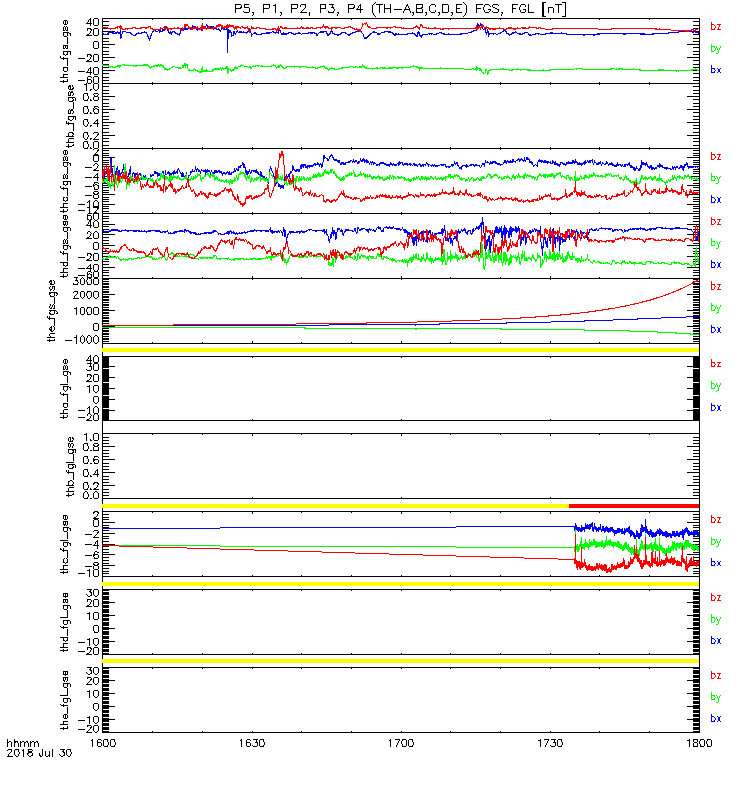The image size is (750, 800).
Task: Click the bz legend of tha_fgl_gse panel
Action: click(x=716, y=364)
